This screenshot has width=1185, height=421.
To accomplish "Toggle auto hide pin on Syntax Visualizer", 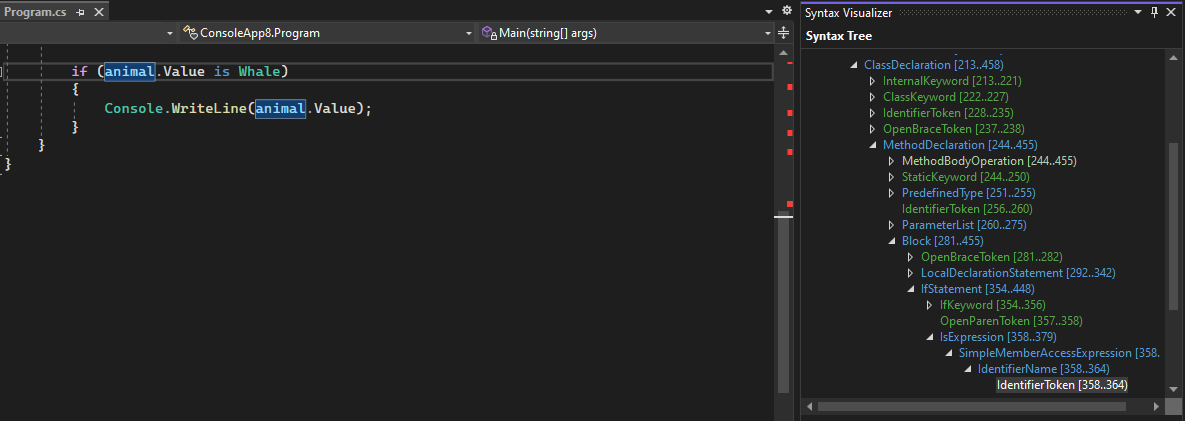I will 1154,13.
